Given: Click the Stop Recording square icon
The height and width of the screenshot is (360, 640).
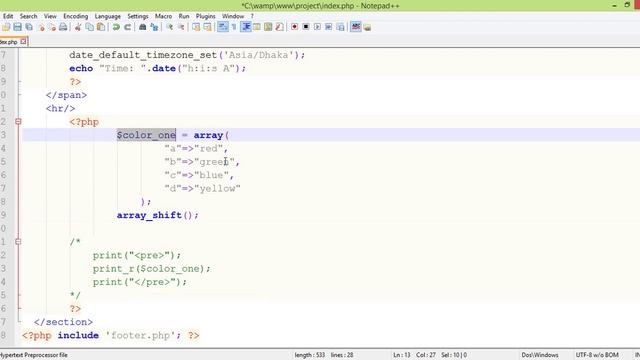Looking at the screenshot, I should (x=306, y=27).
